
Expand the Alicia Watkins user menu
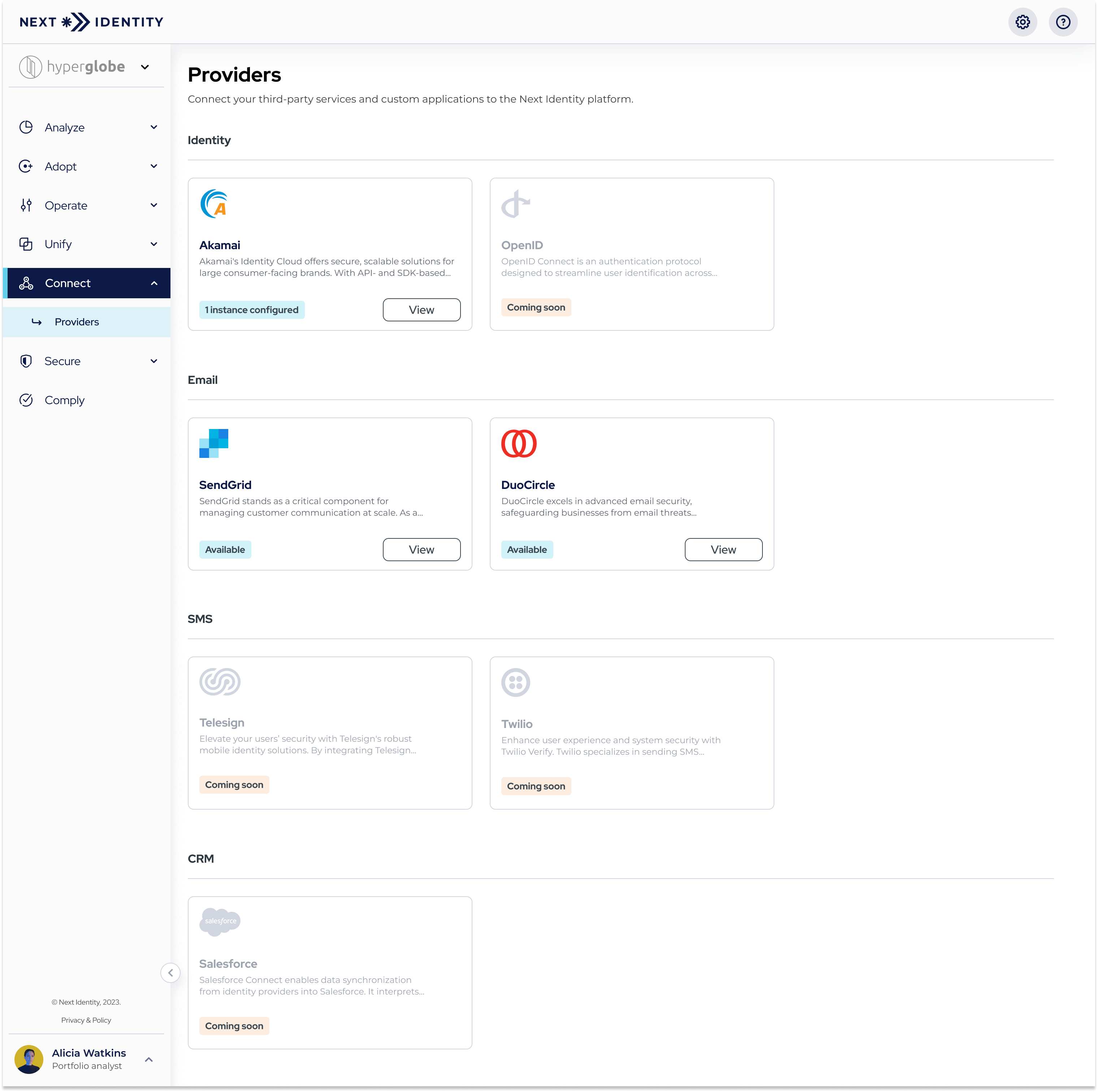pos(149,1059)
